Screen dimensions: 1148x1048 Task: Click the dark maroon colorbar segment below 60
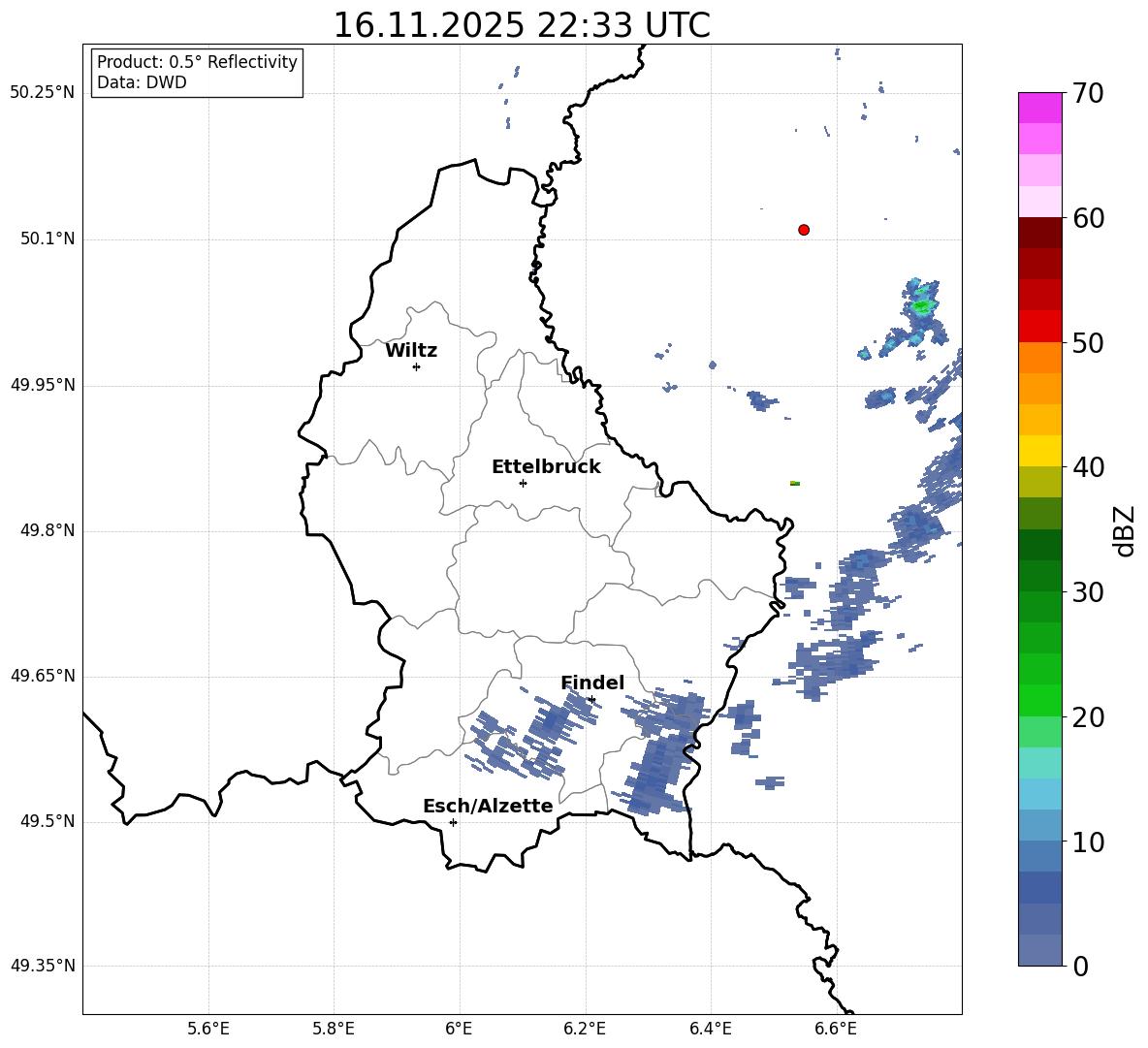click(x=1039, y=233)
